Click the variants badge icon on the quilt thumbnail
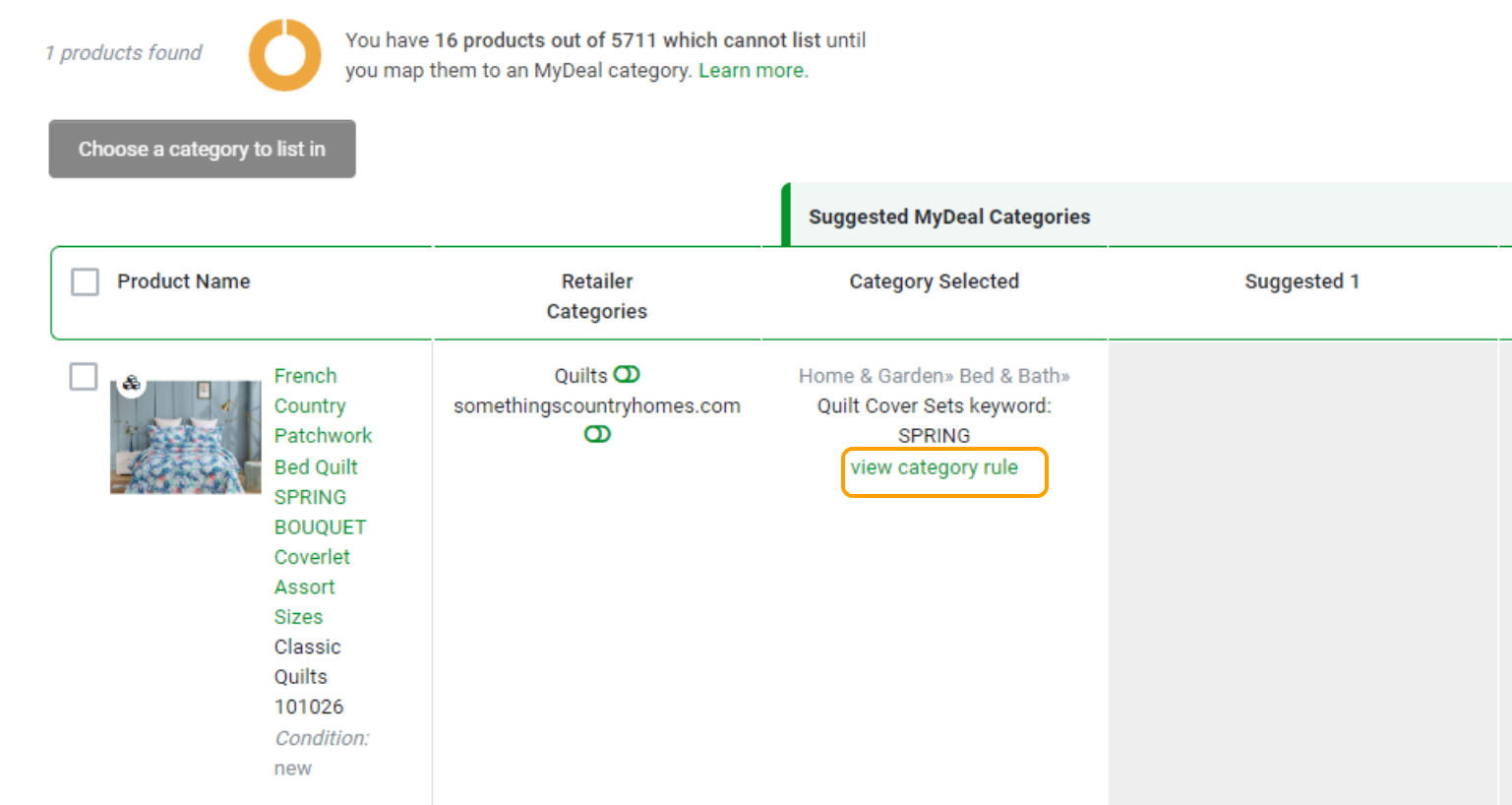The image size is (1512, 805). 131,383
